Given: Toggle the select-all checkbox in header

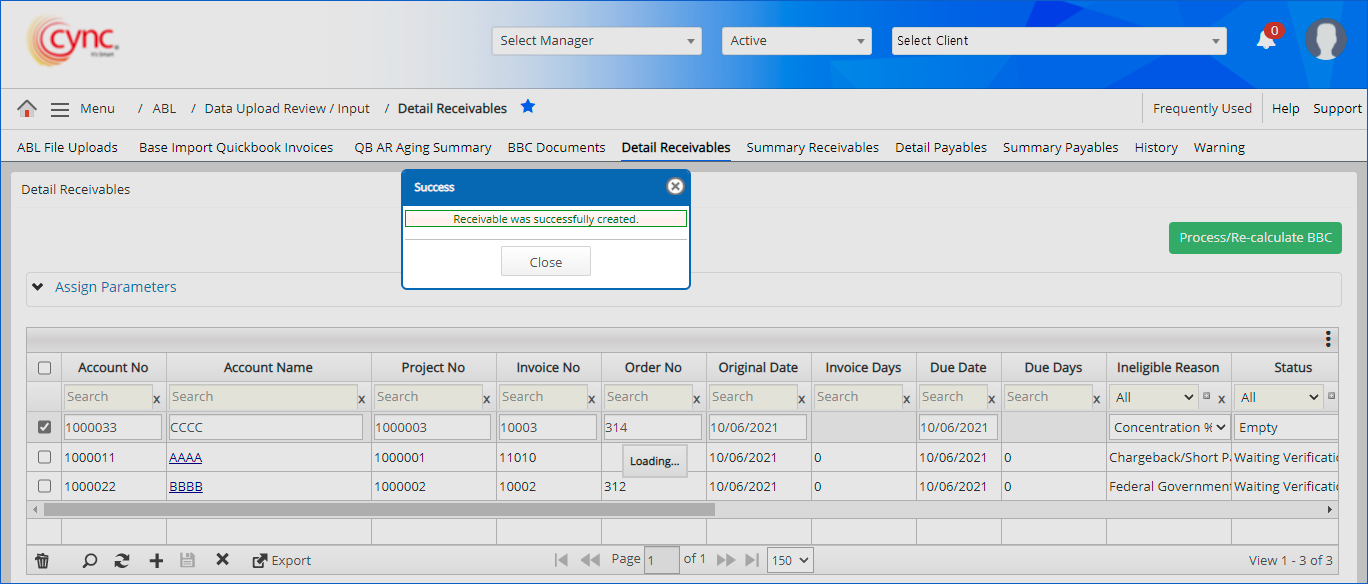Looking at the screenshot, I should point(44,368).
